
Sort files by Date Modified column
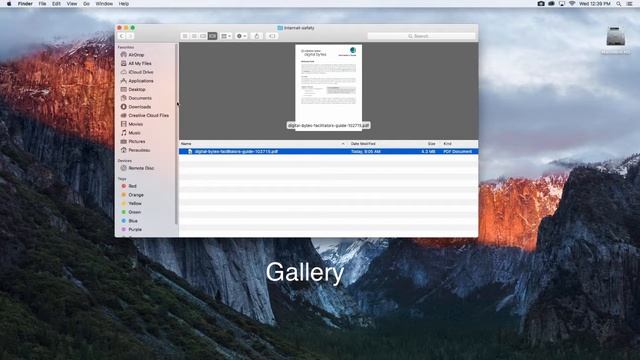pyautogui.click(x=363, y=144)
